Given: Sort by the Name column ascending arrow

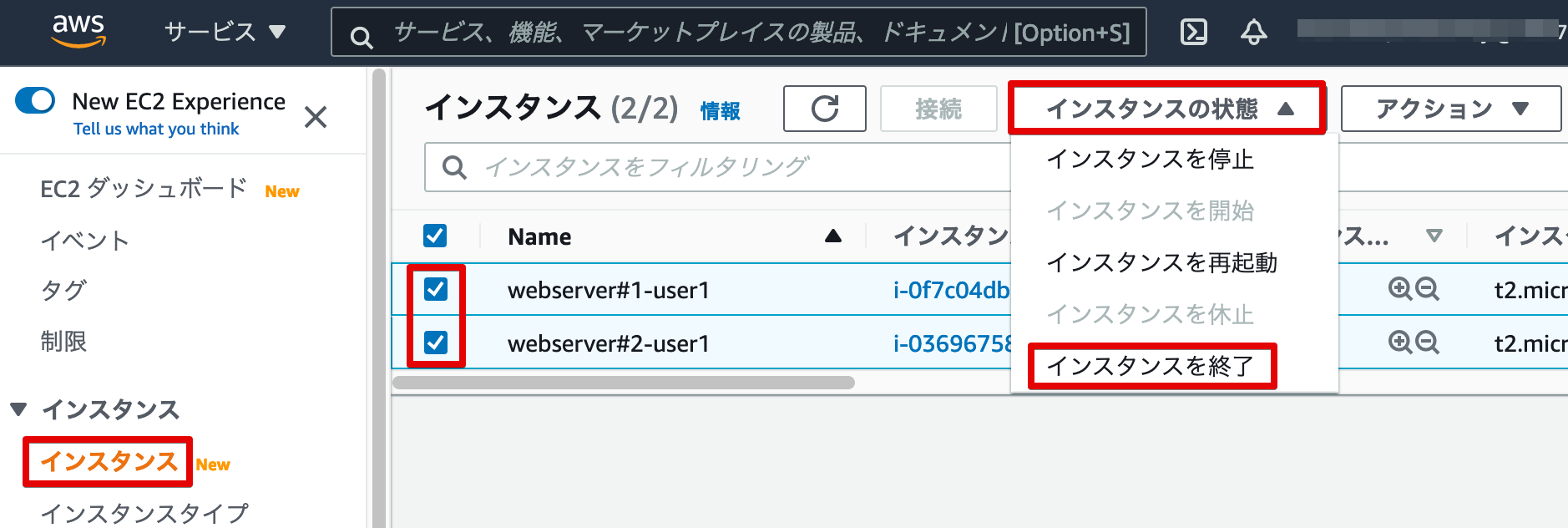Looking at the screenshot, I should 832,236.
